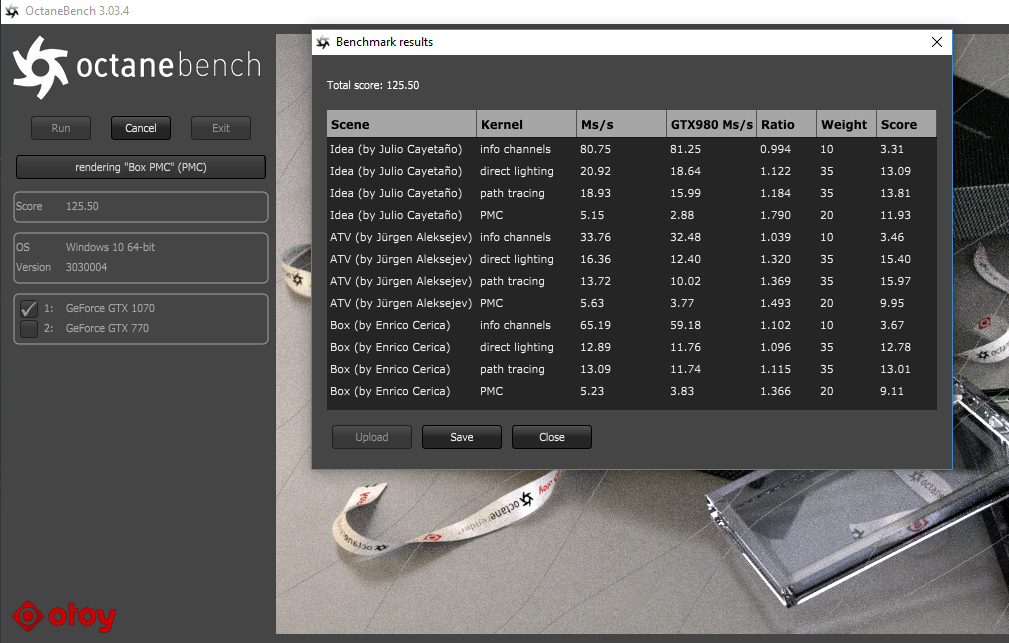Click score value 15.97

tap(896, 281)
